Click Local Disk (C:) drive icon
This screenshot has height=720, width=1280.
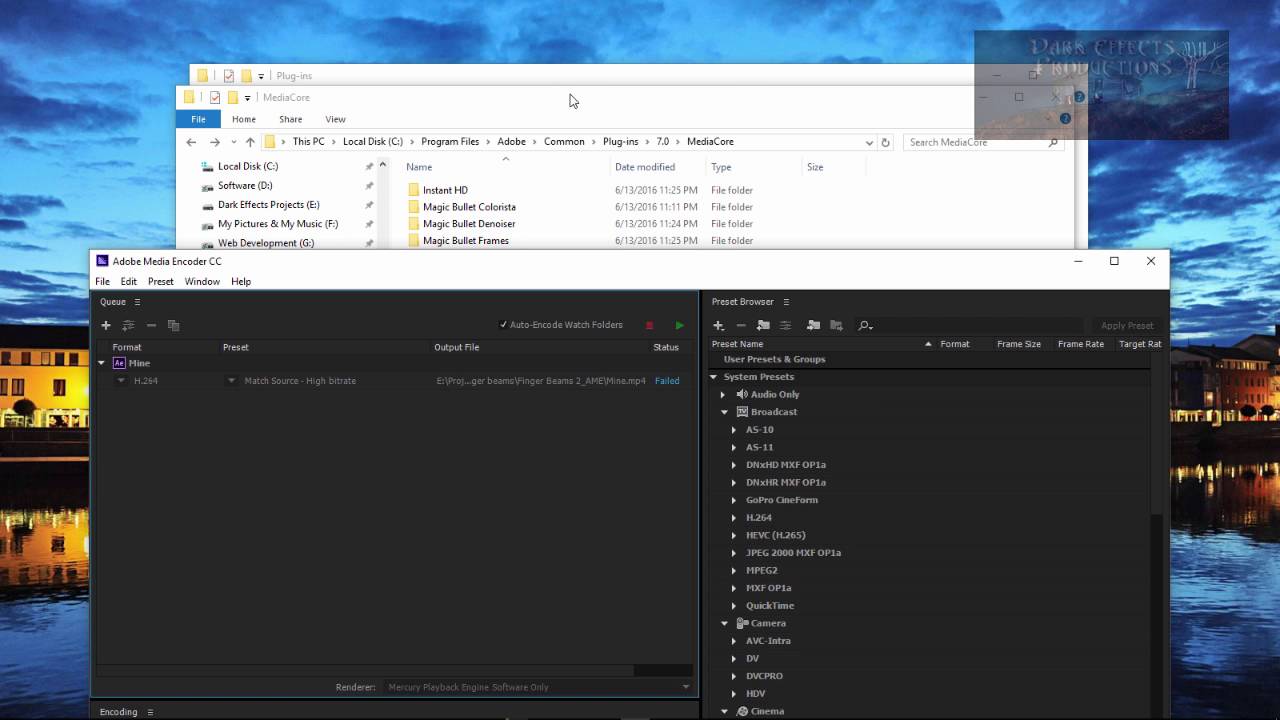[207, 167]
